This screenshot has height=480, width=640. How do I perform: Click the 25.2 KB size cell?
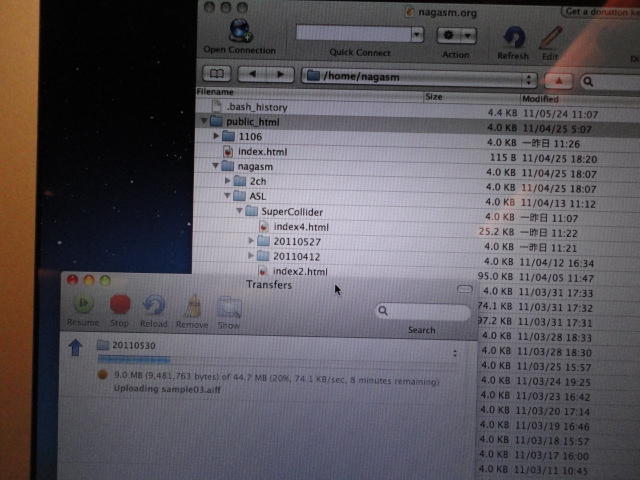[x=496, y=232]
